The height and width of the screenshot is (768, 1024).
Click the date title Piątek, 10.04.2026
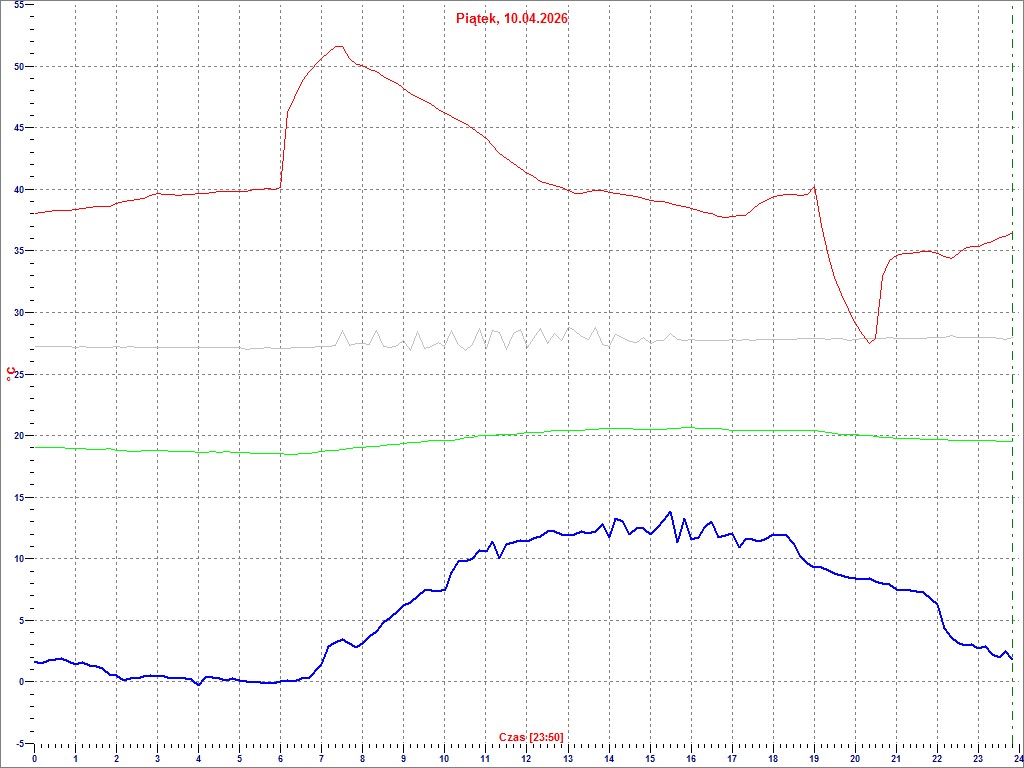(510, 18)
